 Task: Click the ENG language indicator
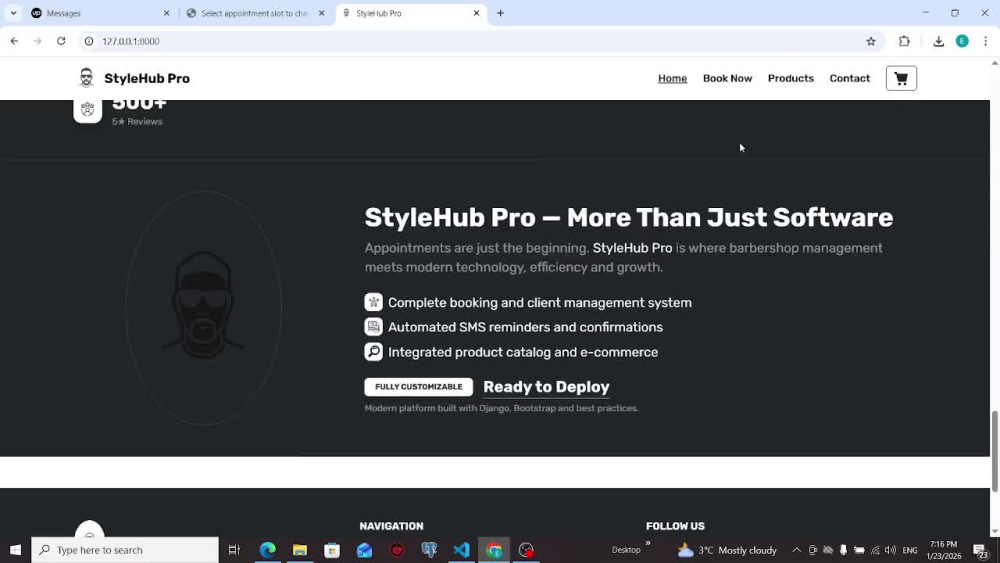click(910, 550)
